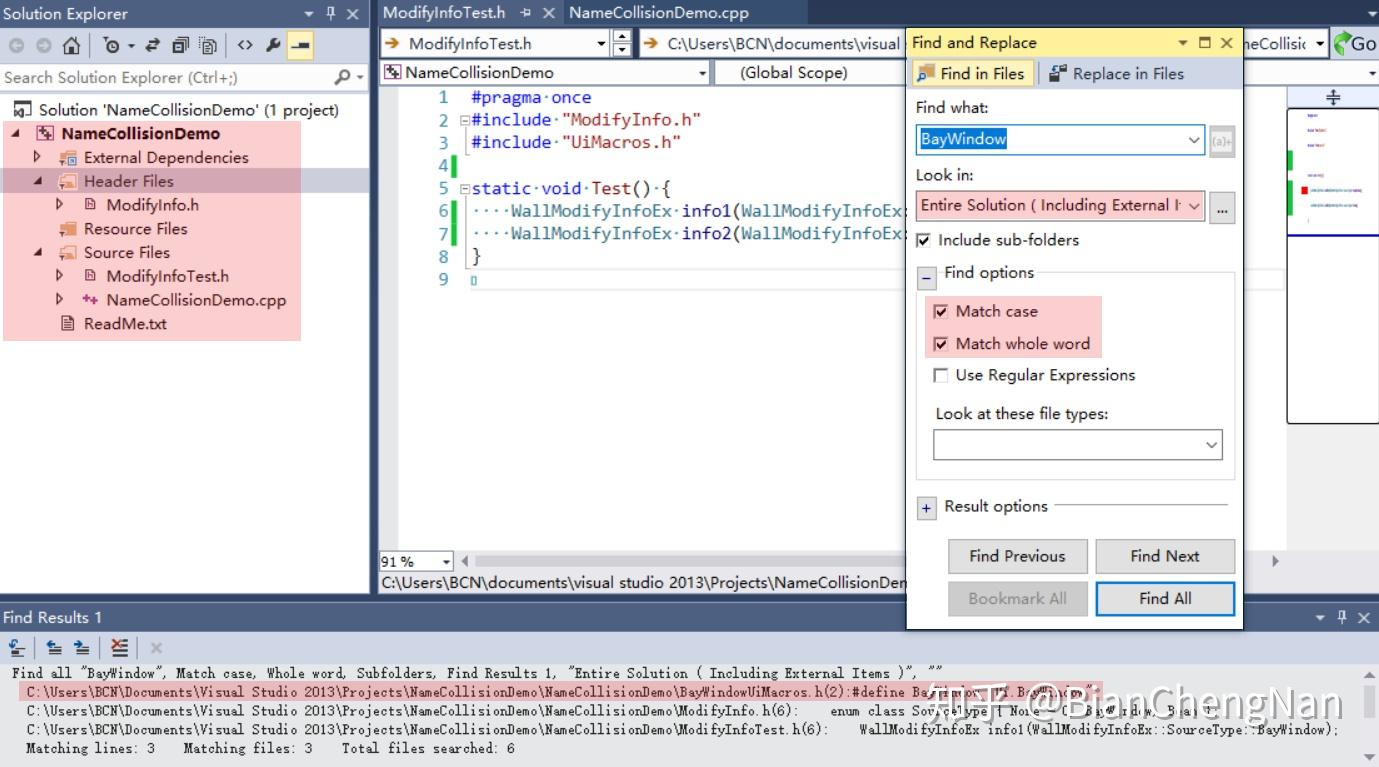Disable Match whole word option
The height and width of the screenshot is (767, 1379).
(941, 343)
